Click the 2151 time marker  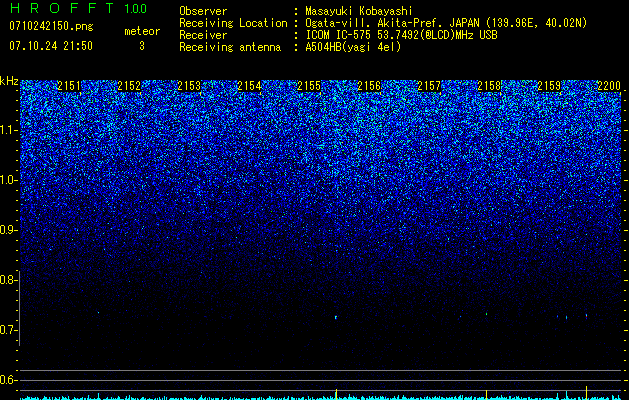click(x=69, y=86)
